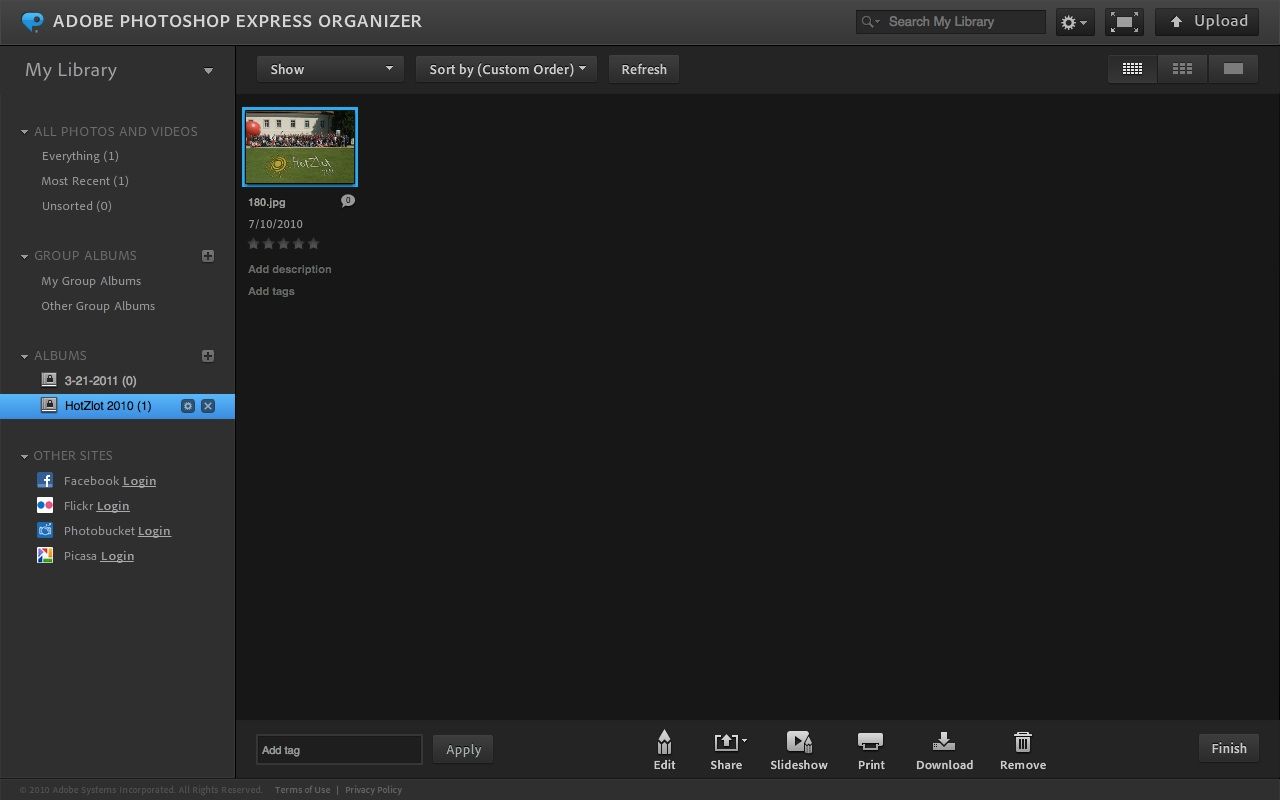The image size is (1280, 800).
Task: Rate 180.jpg one star
Action: (254, 244)
